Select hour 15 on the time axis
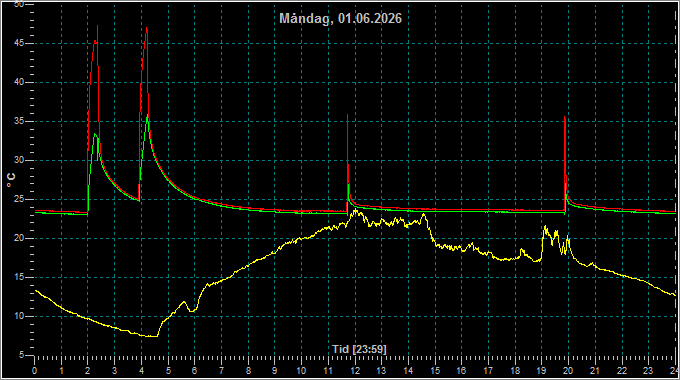This screenshot has height=380, width=680. (435, 371)
